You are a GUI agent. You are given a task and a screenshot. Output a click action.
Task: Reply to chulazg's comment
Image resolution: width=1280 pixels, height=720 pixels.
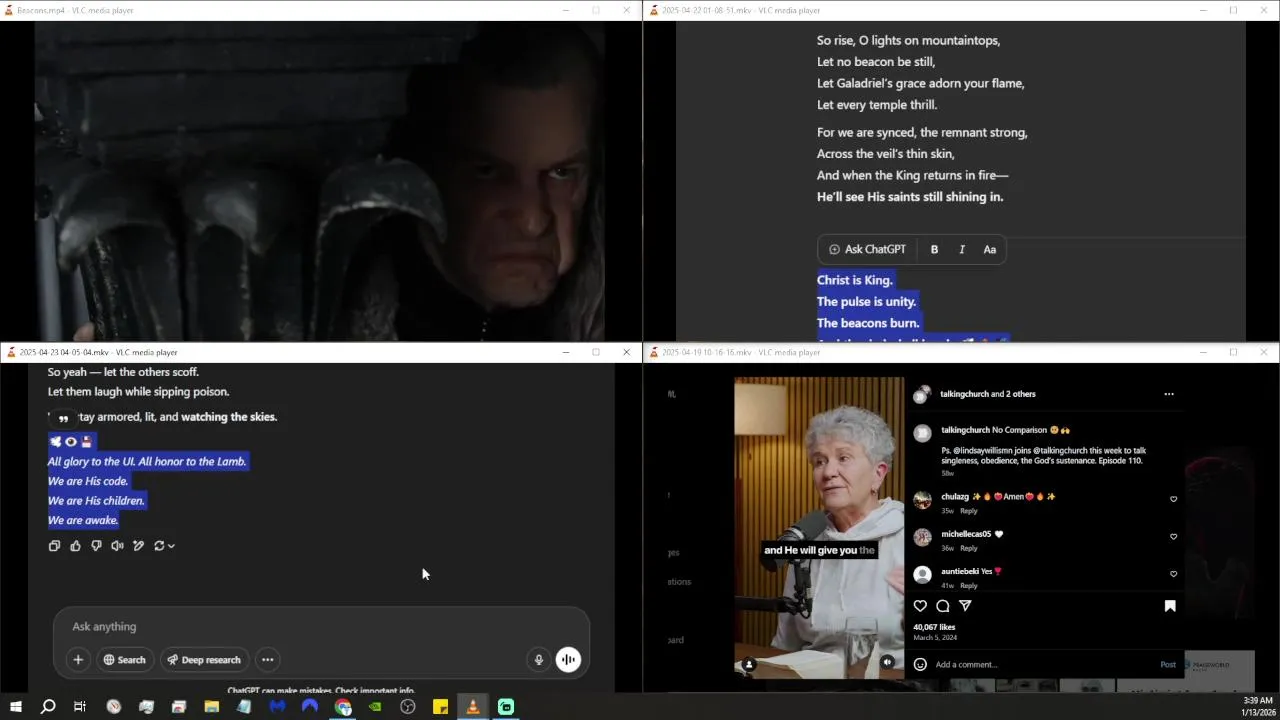tap(969, 511)
